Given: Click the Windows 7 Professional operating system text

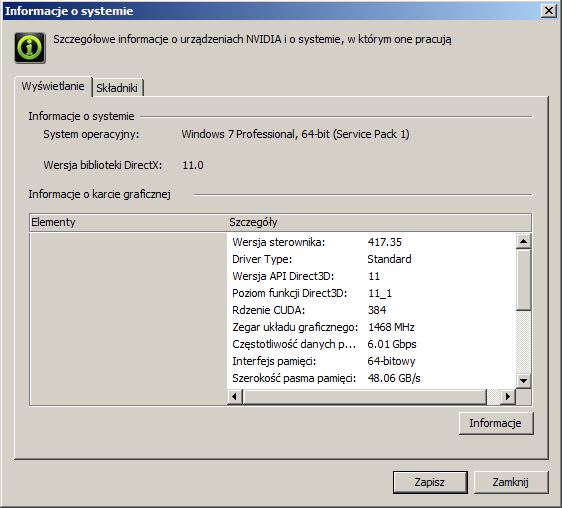Looking at the screenshot, I should [295, 134].
